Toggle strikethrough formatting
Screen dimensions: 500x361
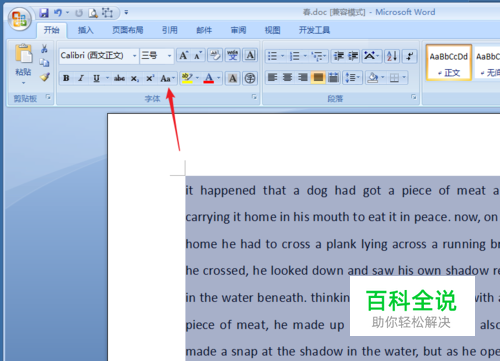point(119,78)
